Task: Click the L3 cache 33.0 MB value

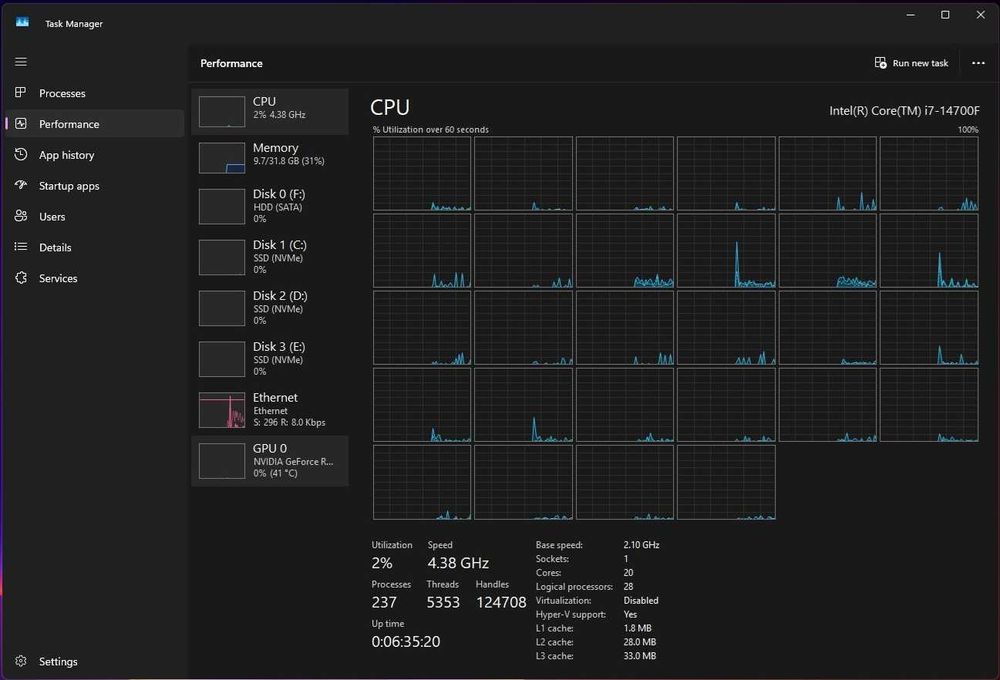Action: point(640,656)
